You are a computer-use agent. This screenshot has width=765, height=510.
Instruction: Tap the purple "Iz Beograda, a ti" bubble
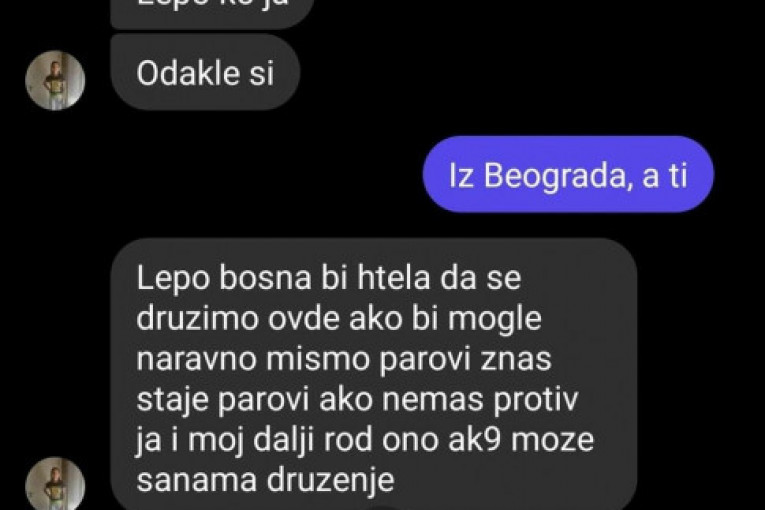[x=568, y=174]
